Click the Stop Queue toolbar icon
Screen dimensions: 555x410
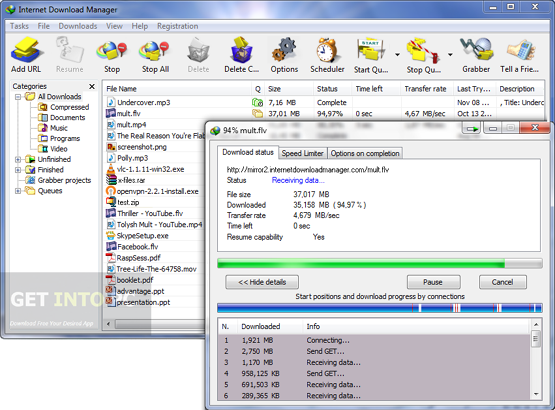423,51
